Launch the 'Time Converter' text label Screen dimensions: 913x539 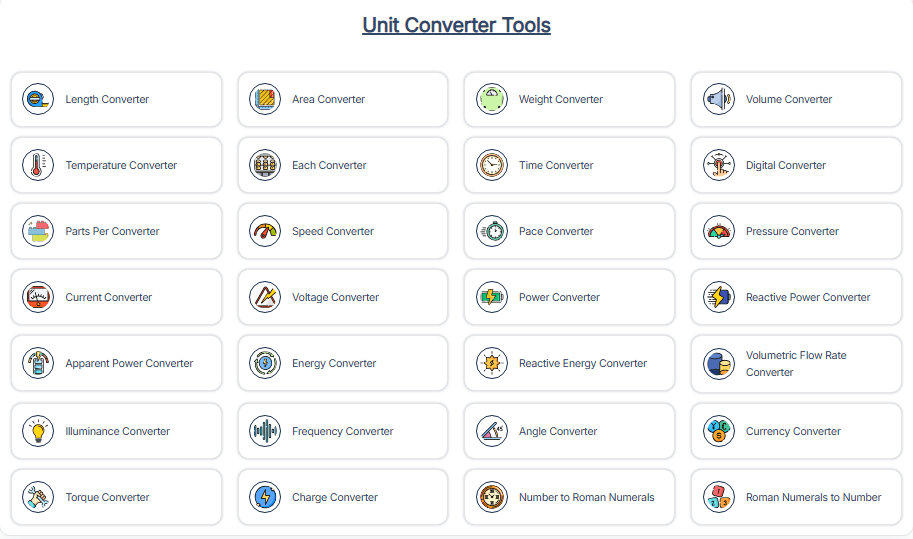(x=556, y=165)
